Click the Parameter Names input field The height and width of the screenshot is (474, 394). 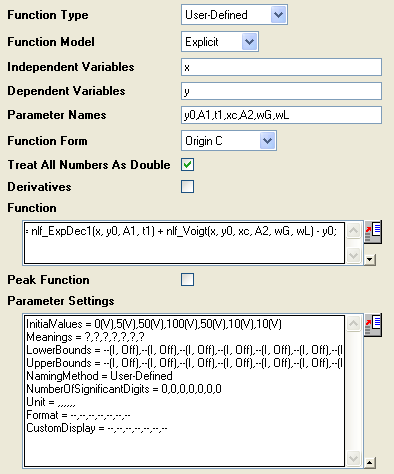point(281,115)
